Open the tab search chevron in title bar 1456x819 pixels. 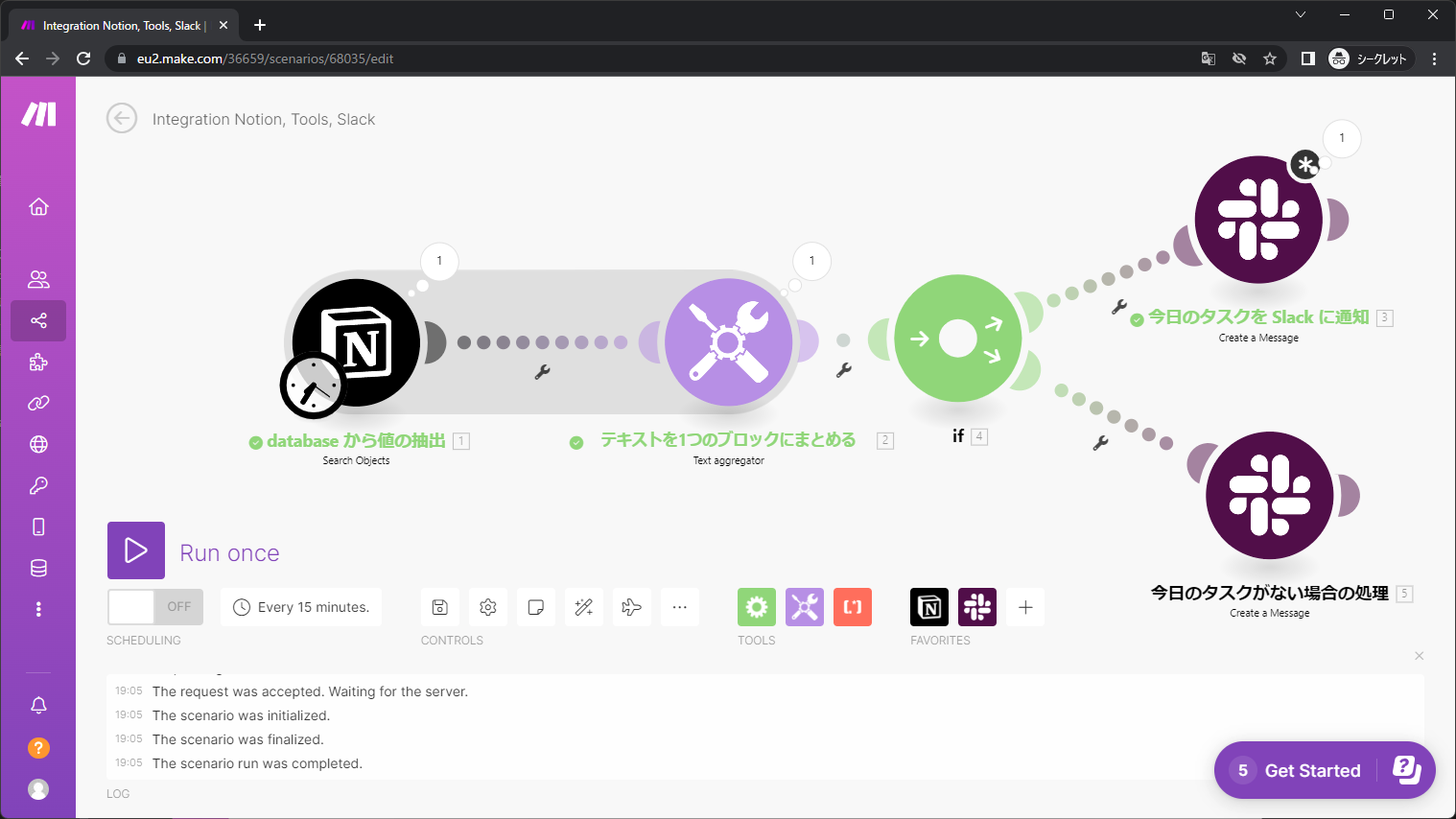1301,14
